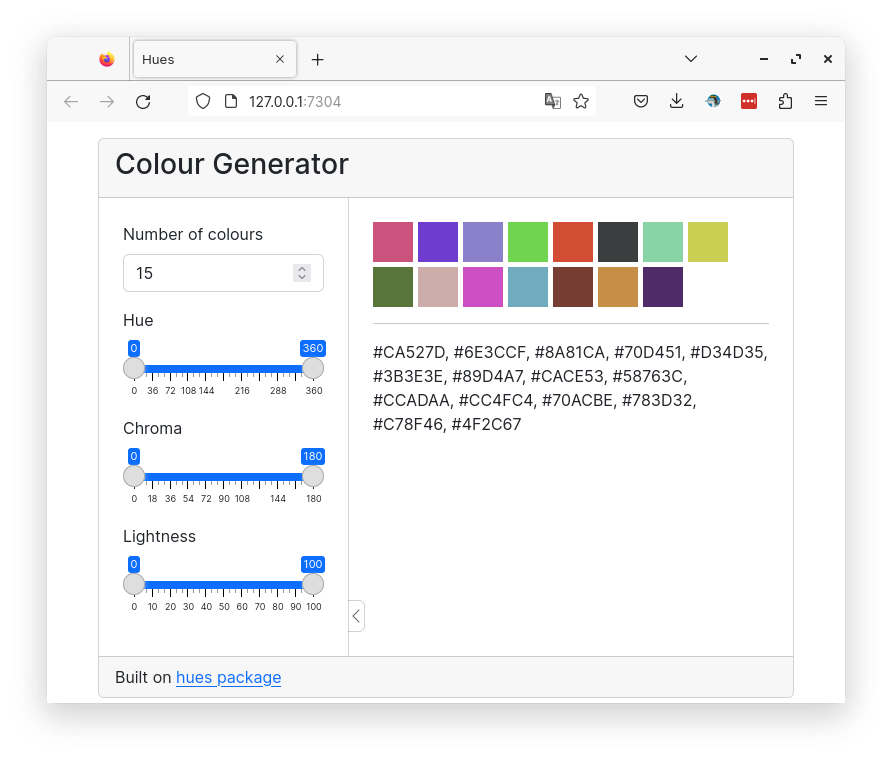Viewport: 892px width, 760px height.
Task: Open the list all tabs dropdown
Action: point(691,59)
